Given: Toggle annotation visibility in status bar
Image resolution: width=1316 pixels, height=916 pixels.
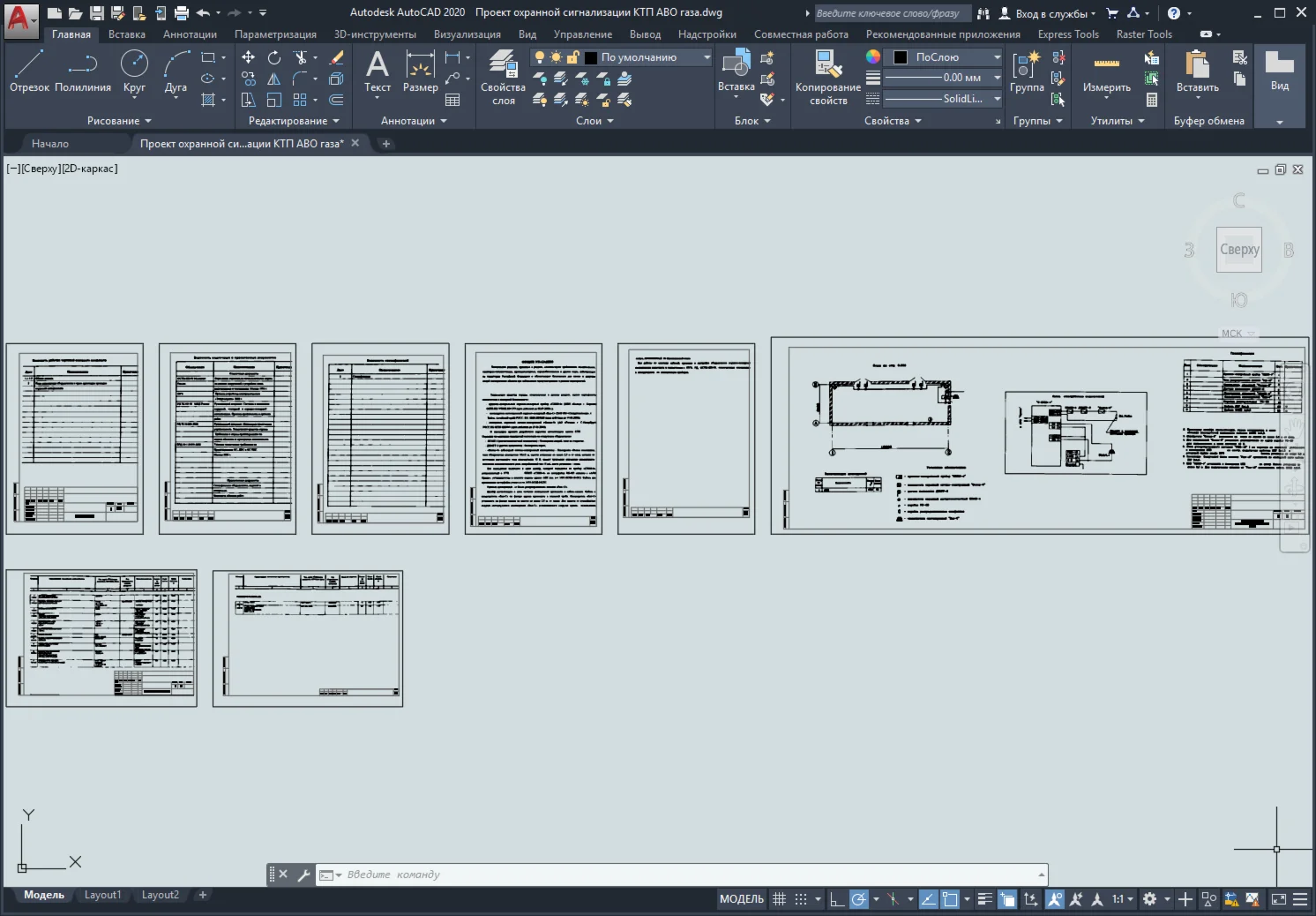Looking at the screenshot, I should pyautogui.click(x=1054, y=899).
